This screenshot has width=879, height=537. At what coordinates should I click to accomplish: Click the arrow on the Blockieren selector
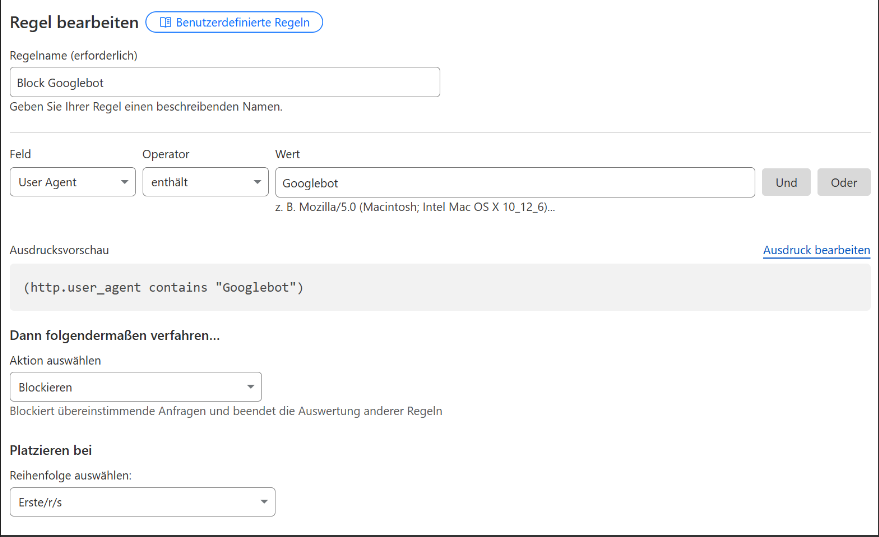point(250,387)
